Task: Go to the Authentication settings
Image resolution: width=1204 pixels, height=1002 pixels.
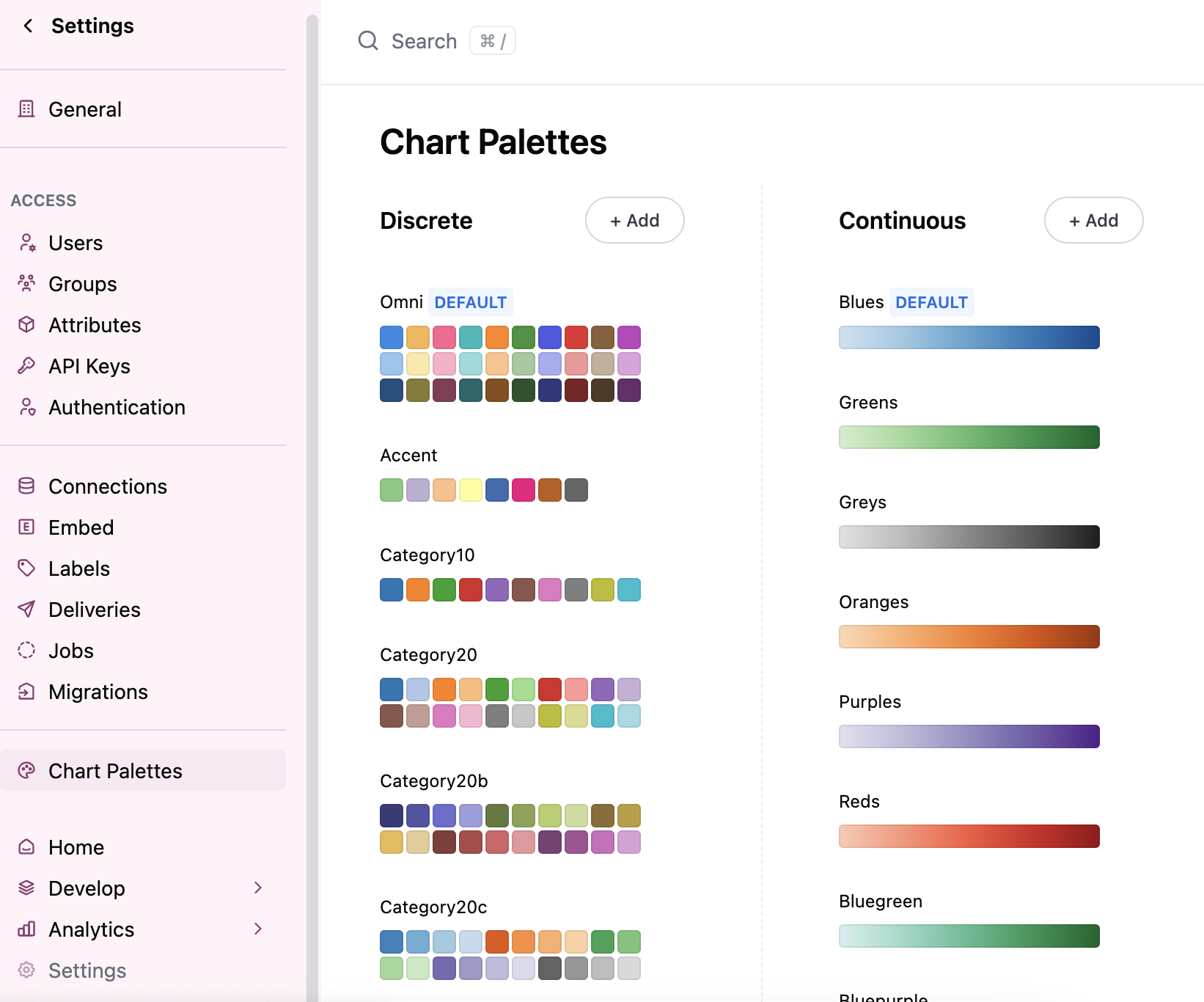Action: [x=117, y=407]
